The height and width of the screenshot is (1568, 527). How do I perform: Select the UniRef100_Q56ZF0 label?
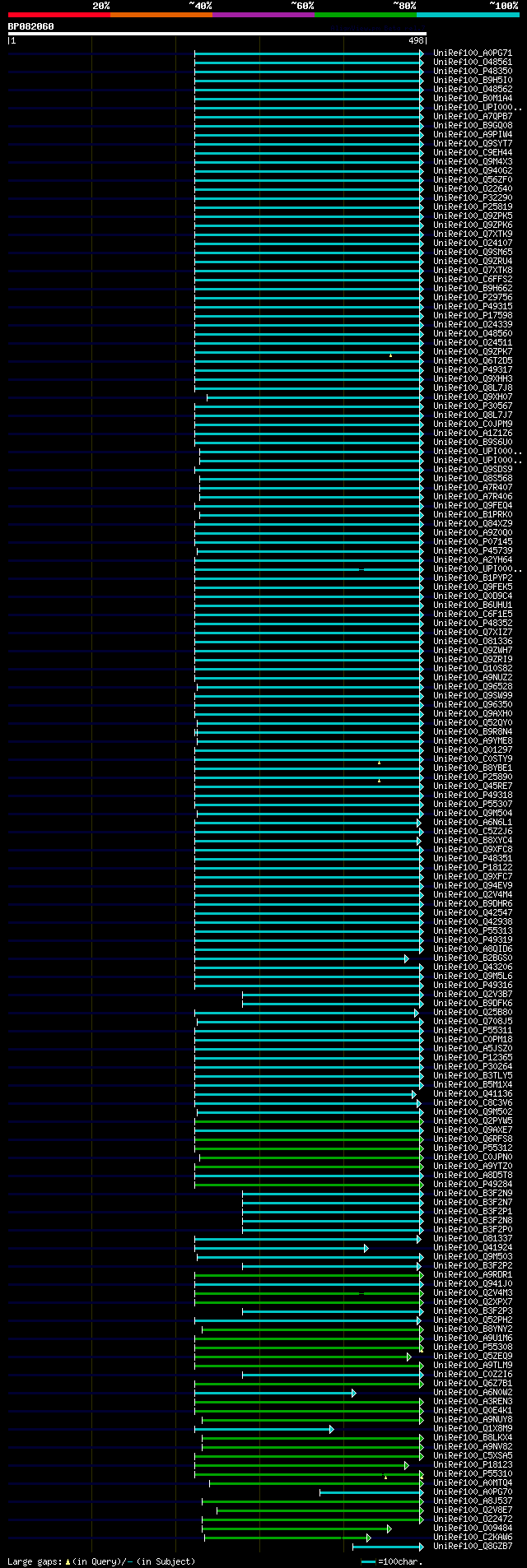tap(473, 179)
